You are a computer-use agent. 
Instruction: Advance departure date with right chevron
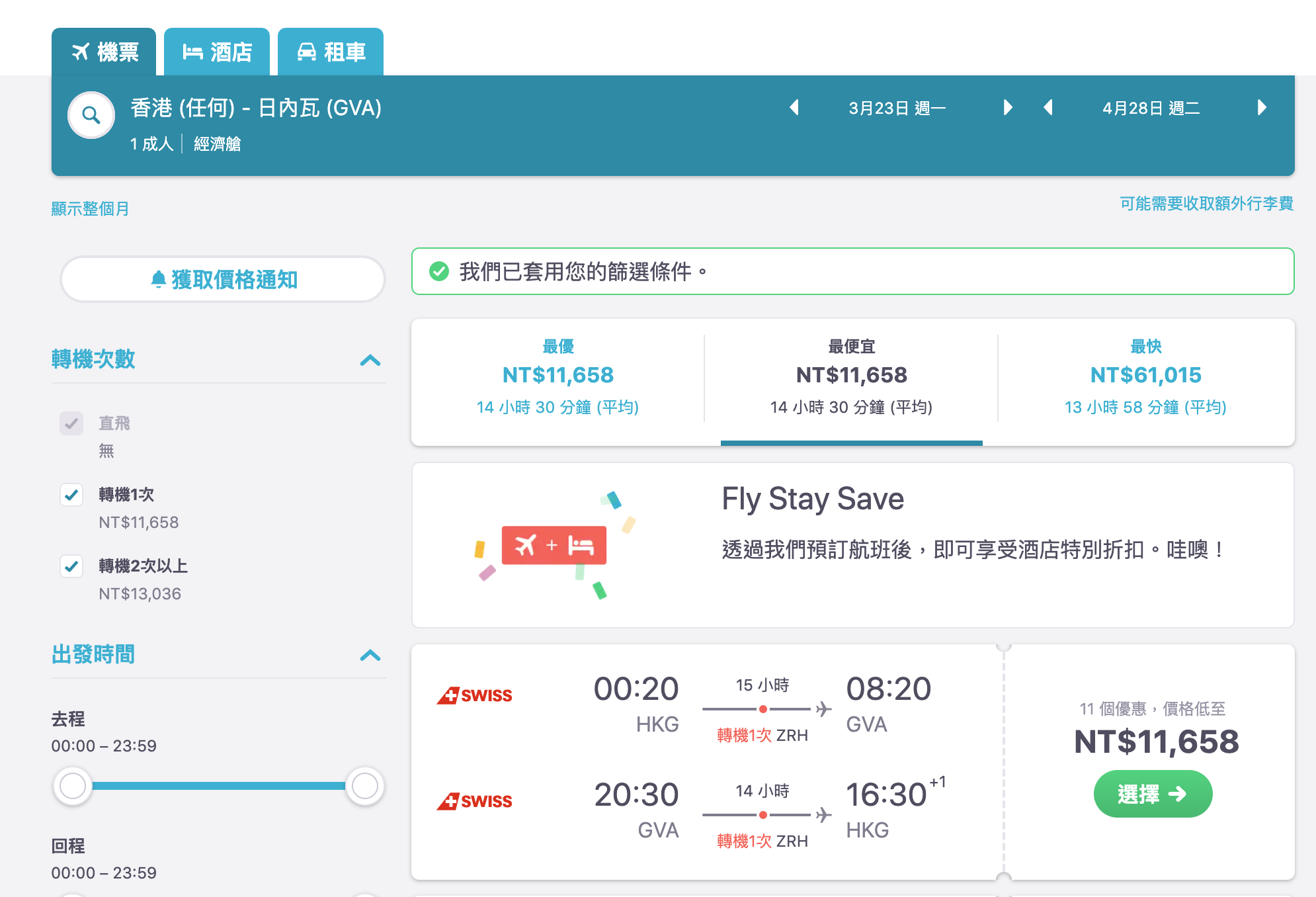(x=1007, y=108)
